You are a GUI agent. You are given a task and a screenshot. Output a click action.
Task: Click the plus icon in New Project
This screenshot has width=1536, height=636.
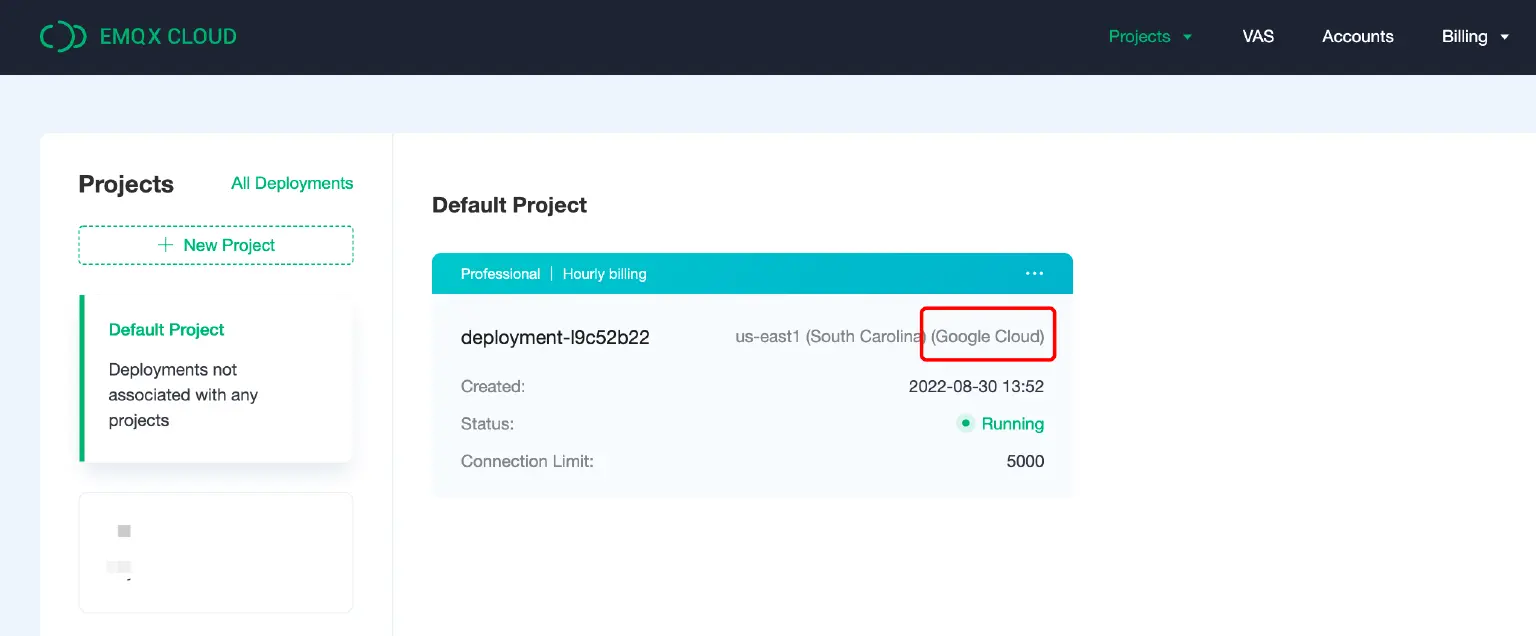pyautogui.click(x=165, y=245)
